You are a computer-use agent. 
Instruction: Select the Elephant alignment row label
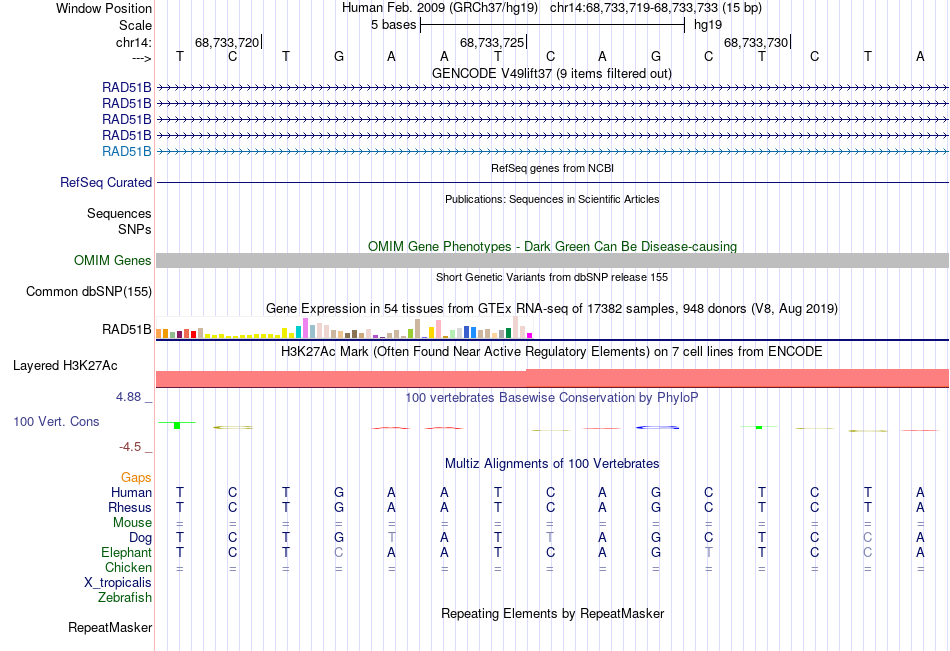(127, 553)
